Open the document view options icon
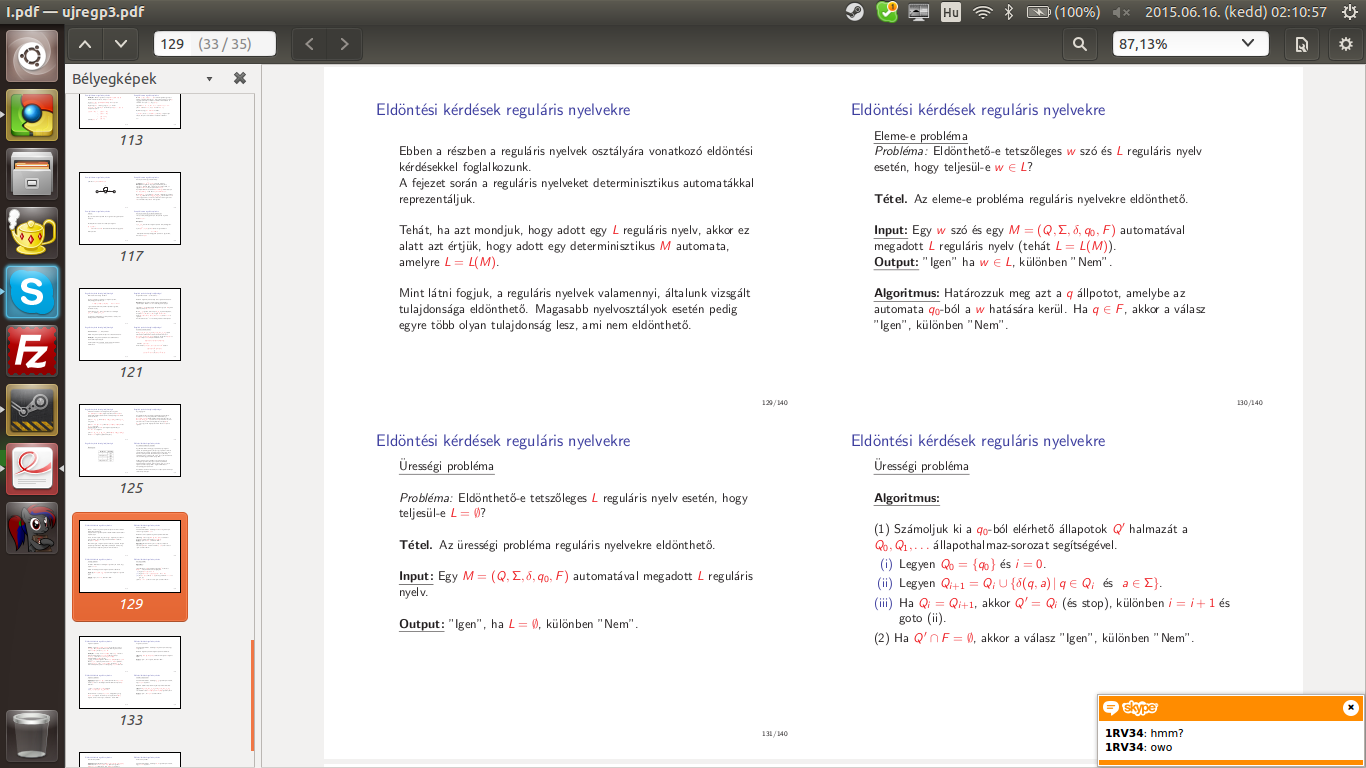Image resolution: width=1366 pixels, height=768 pixels. pos(1301,44)
